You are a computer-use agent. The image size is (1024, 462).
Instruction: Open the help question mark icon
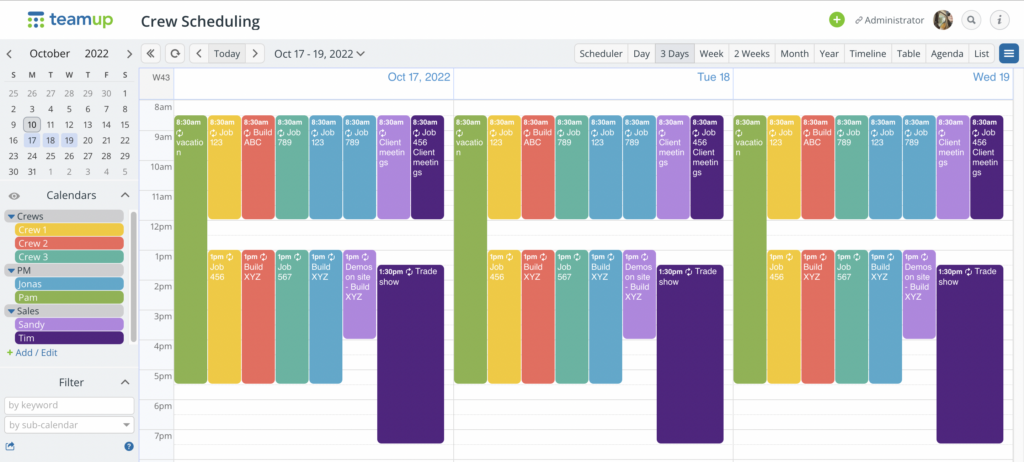pos(129,446)
